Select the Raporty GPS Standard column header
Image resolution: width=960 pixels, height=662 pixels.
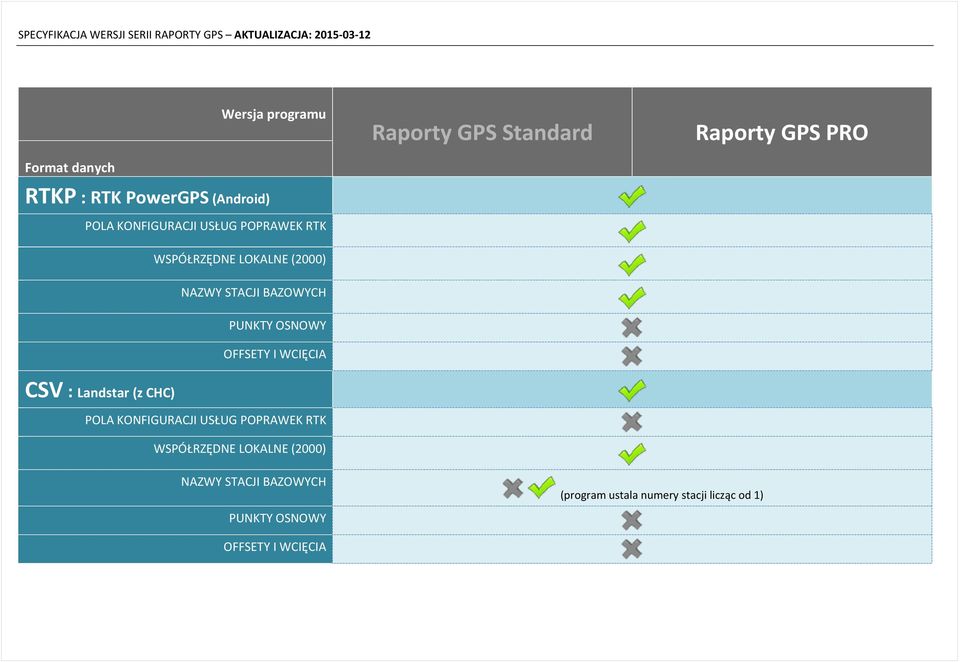[x=482, y=132]
